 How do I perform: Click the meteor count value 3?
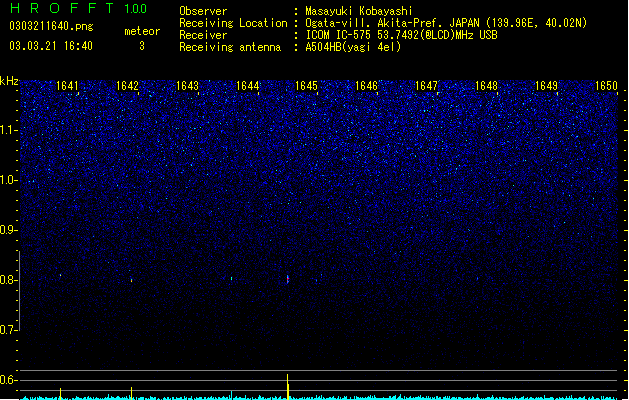point(142,46)
